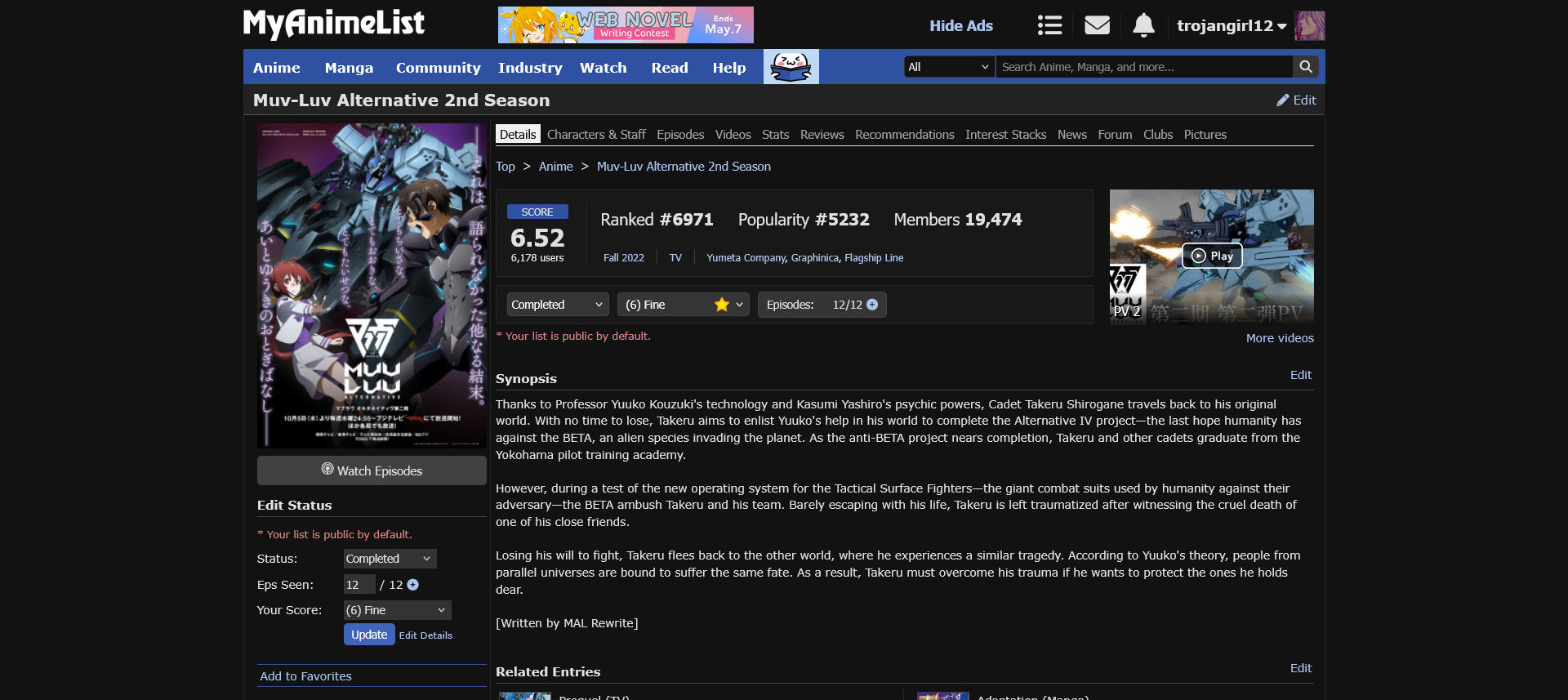Screen dimensions: 1568x700
Task: Switch to the Characters & Staff tab
Action: [596, 134]
